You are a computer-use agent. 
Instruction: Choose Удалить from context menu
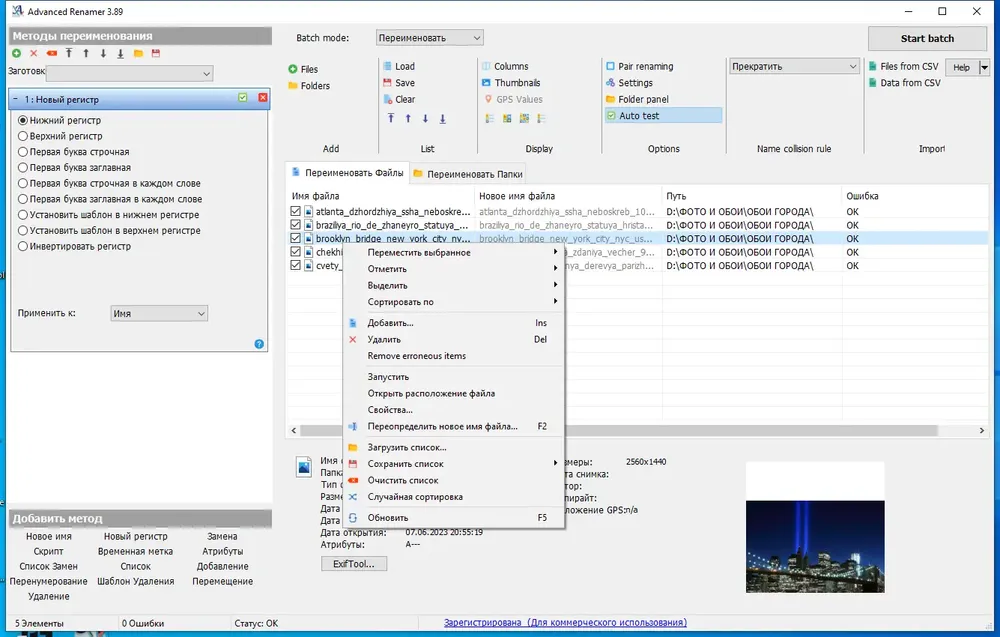coord(384,340)
